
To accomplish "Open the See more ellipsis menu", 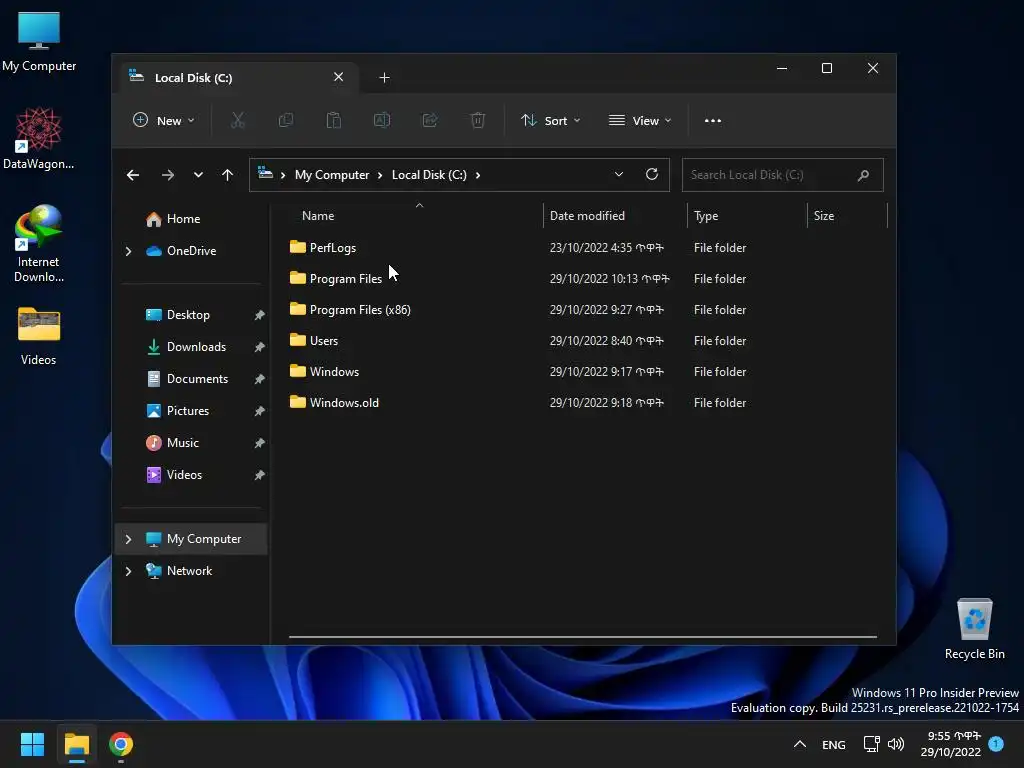I will click(712, 121).
